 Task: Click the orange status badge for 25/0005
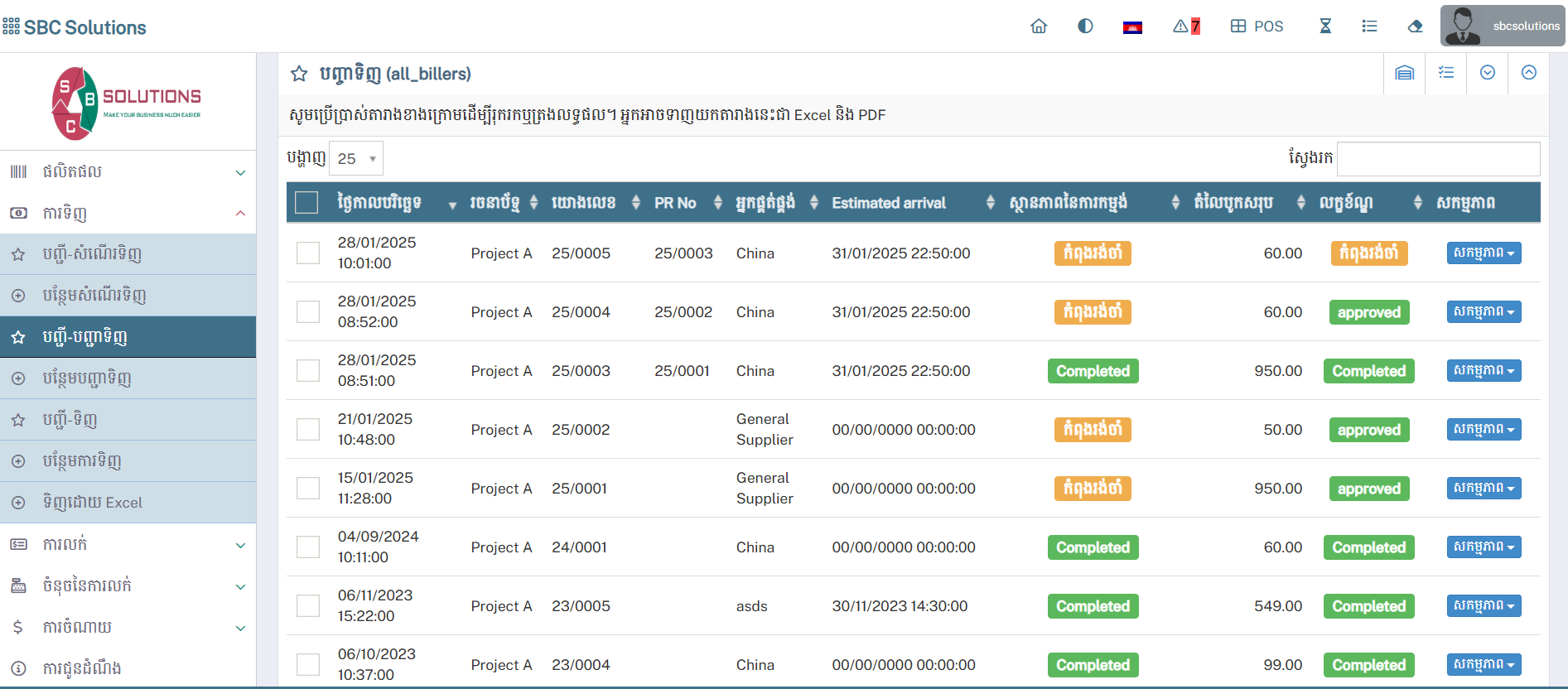(1093, 253)
